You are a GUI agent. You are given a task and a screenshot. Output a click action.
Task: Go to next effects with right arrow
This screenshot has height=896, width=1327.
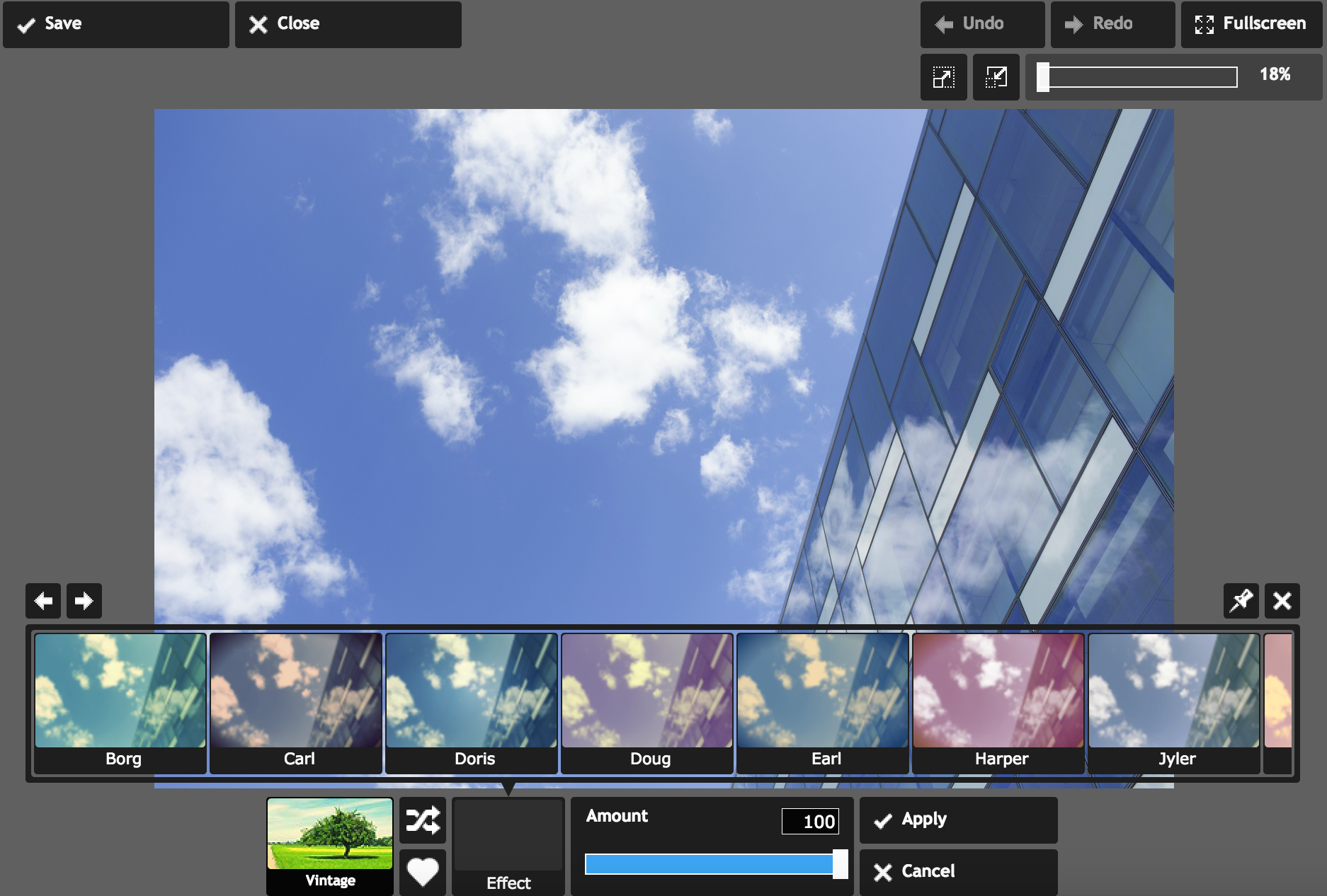pyautogui.click(x=84, y=602)
